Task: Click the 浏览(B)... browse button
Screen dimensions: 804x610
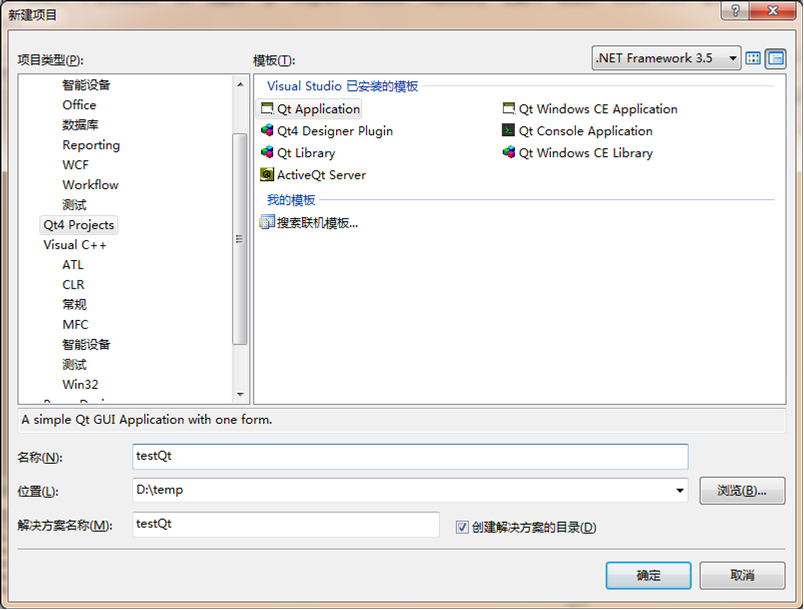Action: pyautogui.click(x=742, y=491)
